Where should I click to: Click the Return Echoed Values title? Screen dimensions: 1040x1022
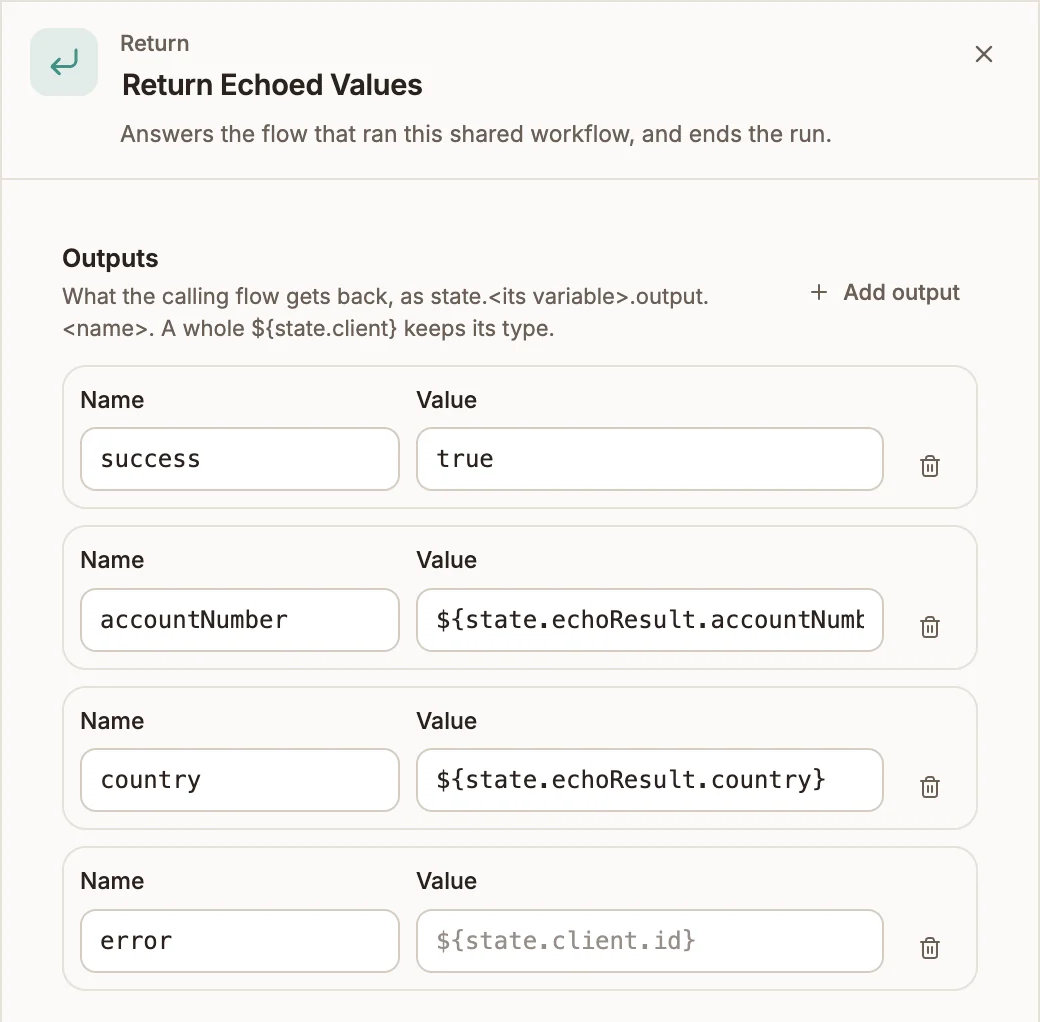point(272,85)
